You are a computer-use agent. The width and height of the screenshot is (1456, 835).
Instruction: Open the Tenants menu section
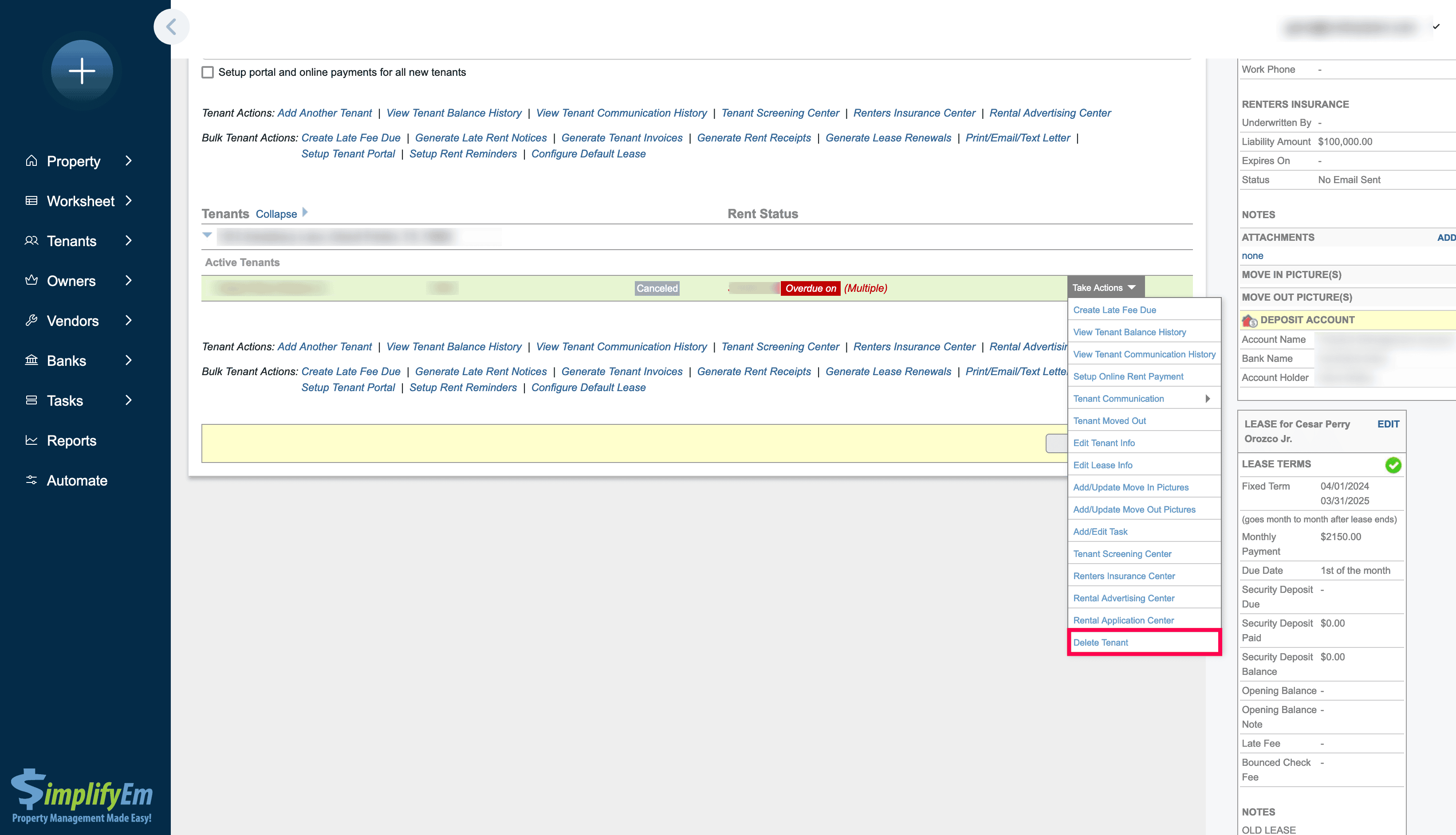tap(80, 241)
